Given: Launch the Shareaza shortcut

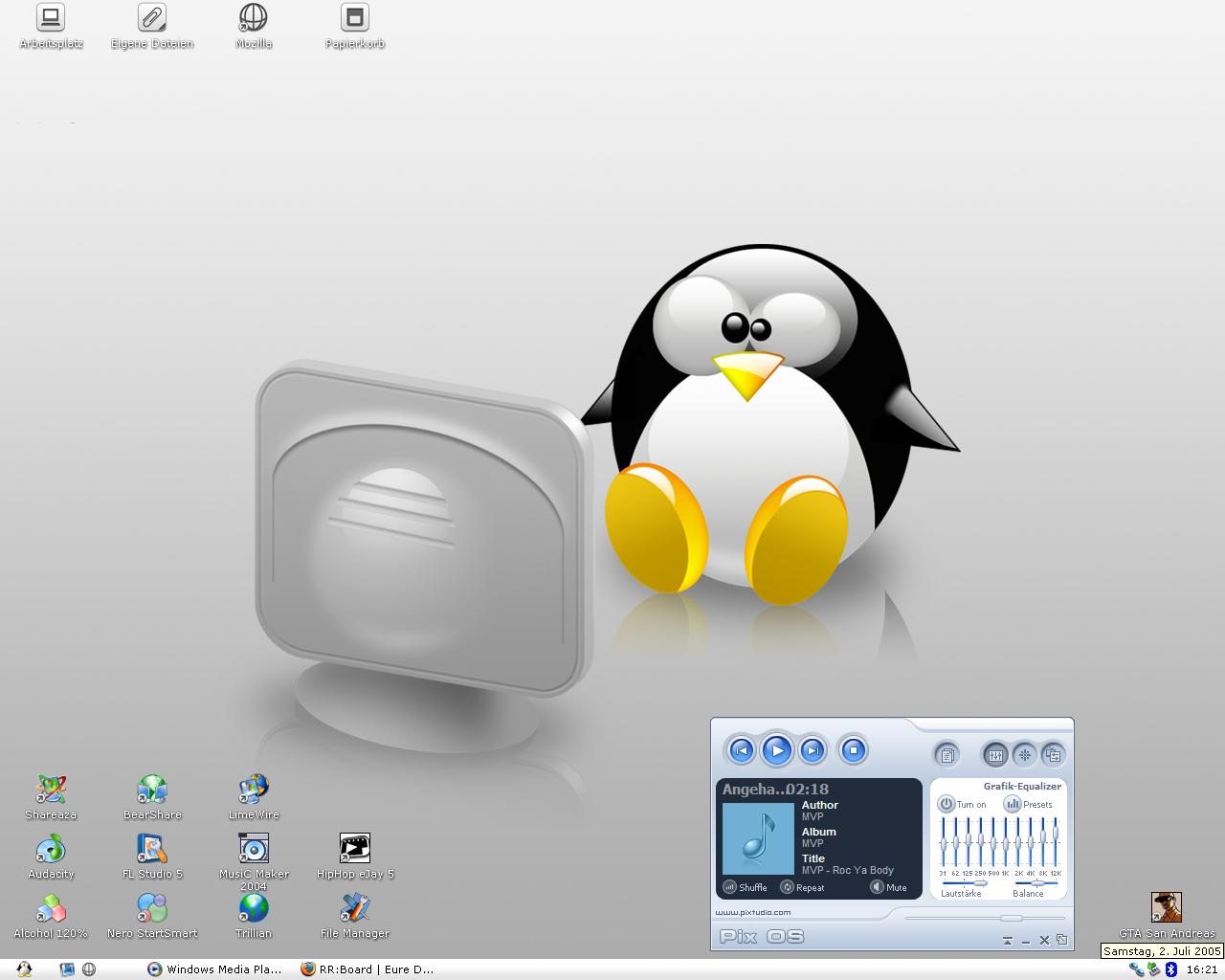Looking at the screenshot, I should click(51, 798).
